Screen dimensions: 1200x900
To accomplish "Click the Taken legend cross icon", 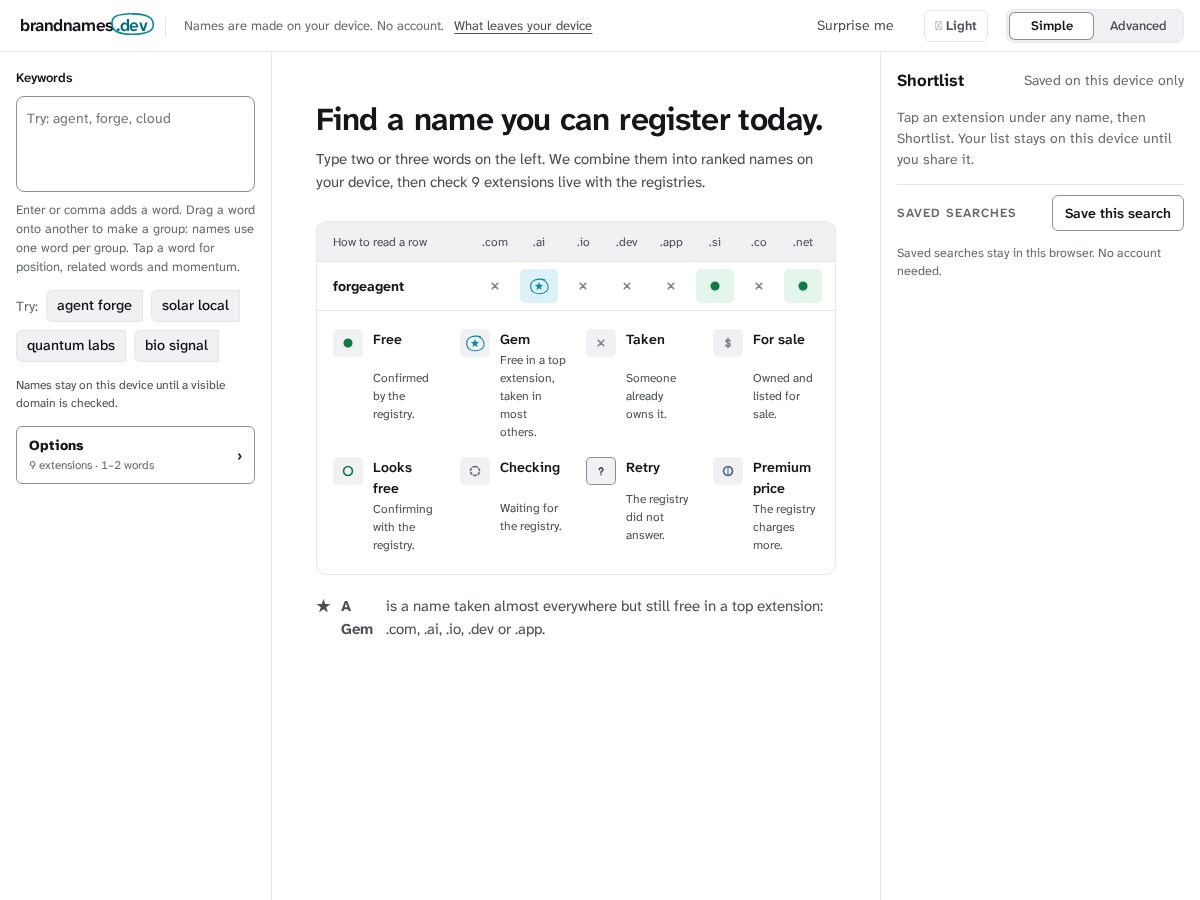I will (x=601, y=343).
